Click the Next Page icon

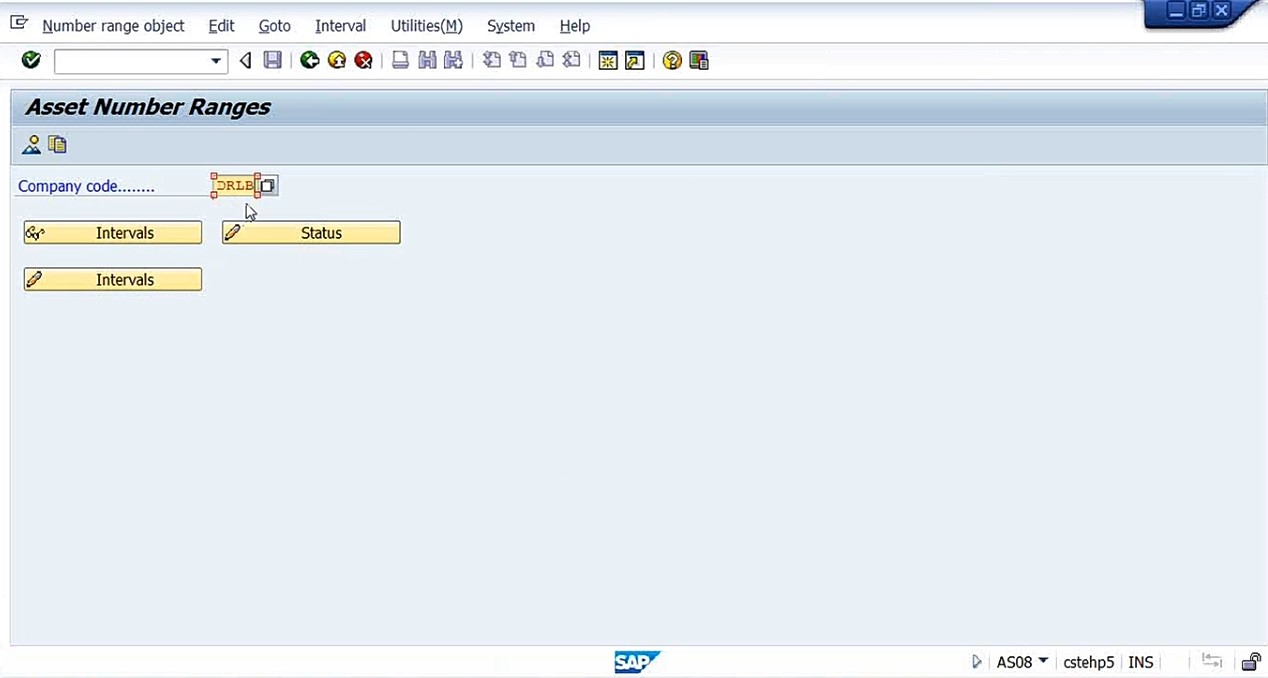[545, 61]
